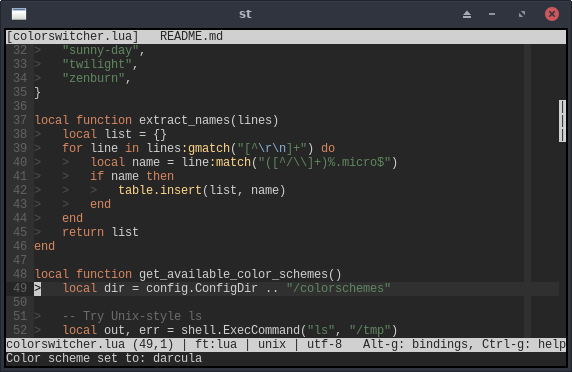
Task: Click get_available_color_schemes function name
Action: coord(233,274)
